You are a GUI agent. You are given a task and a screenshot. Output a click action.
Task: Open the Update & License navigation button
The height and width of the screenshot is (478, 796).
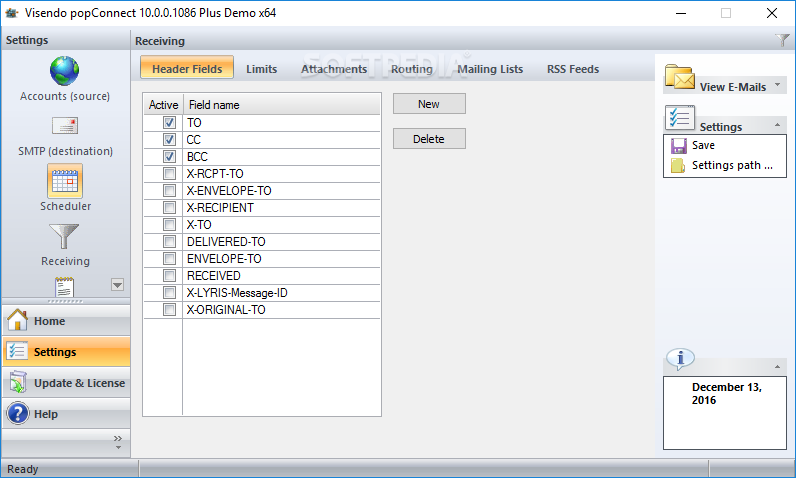tap(66, 382)
